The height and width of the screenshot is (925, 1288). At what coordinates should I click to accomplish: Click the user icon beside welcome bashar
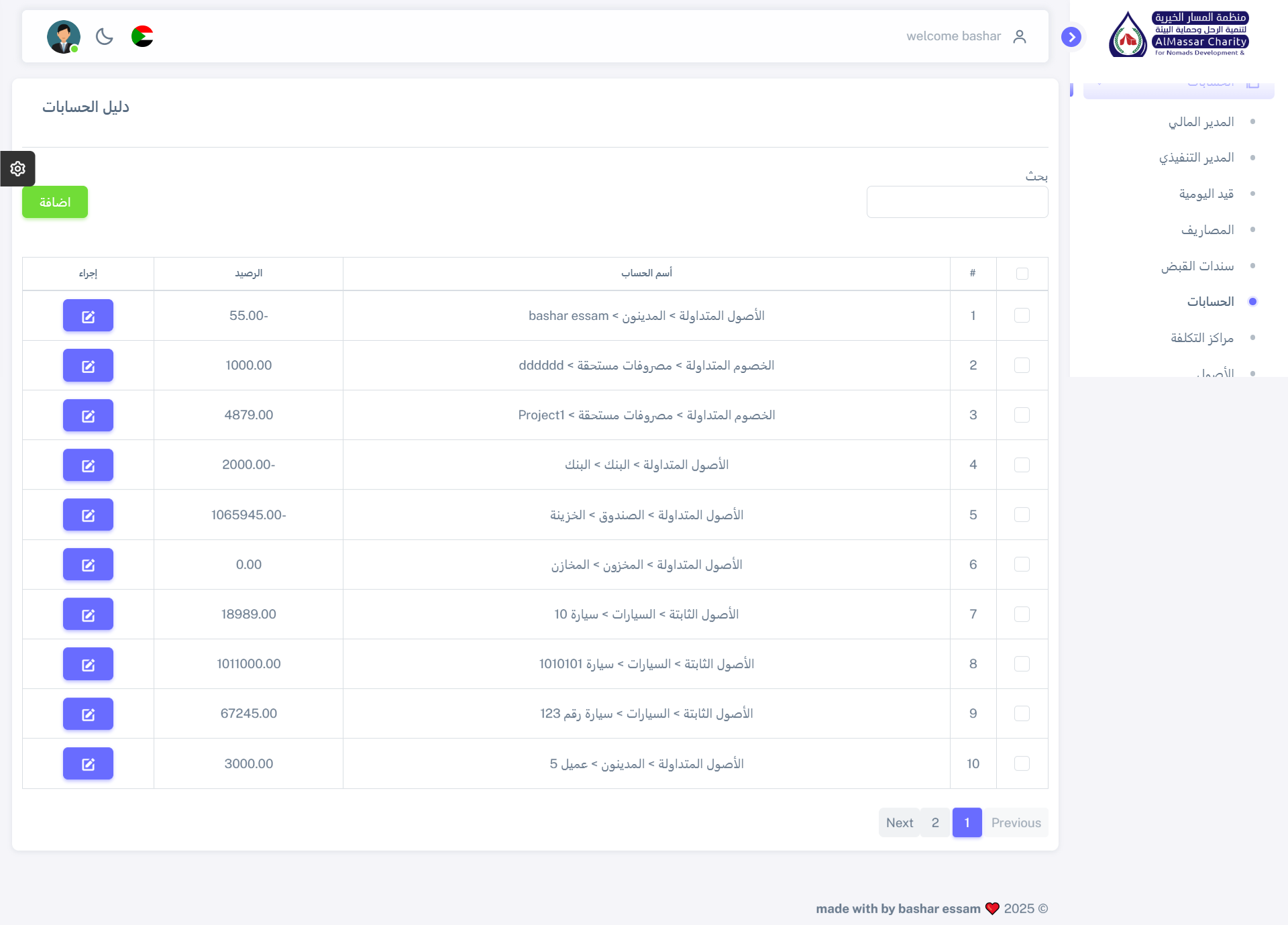[1020, 36]
